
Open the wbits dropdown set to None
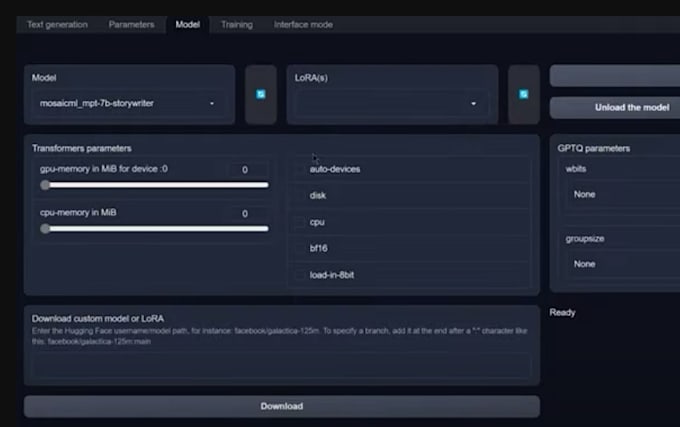click(x=624, y=195)
